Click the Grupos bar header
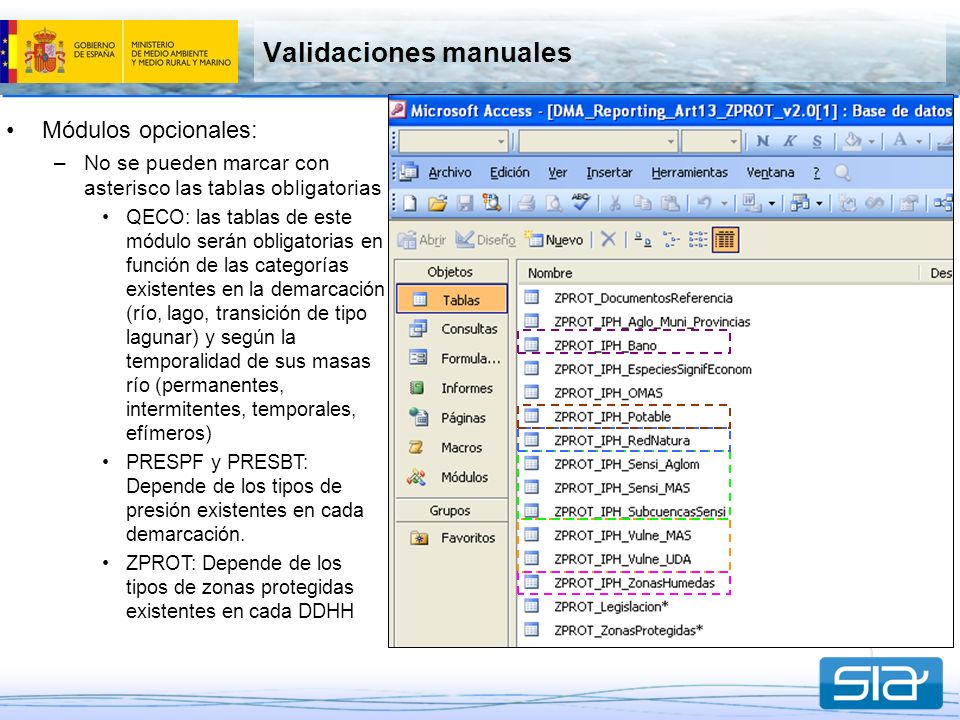Image resolution: width=960 pixels, height=720 pixels. coord(452,510)
